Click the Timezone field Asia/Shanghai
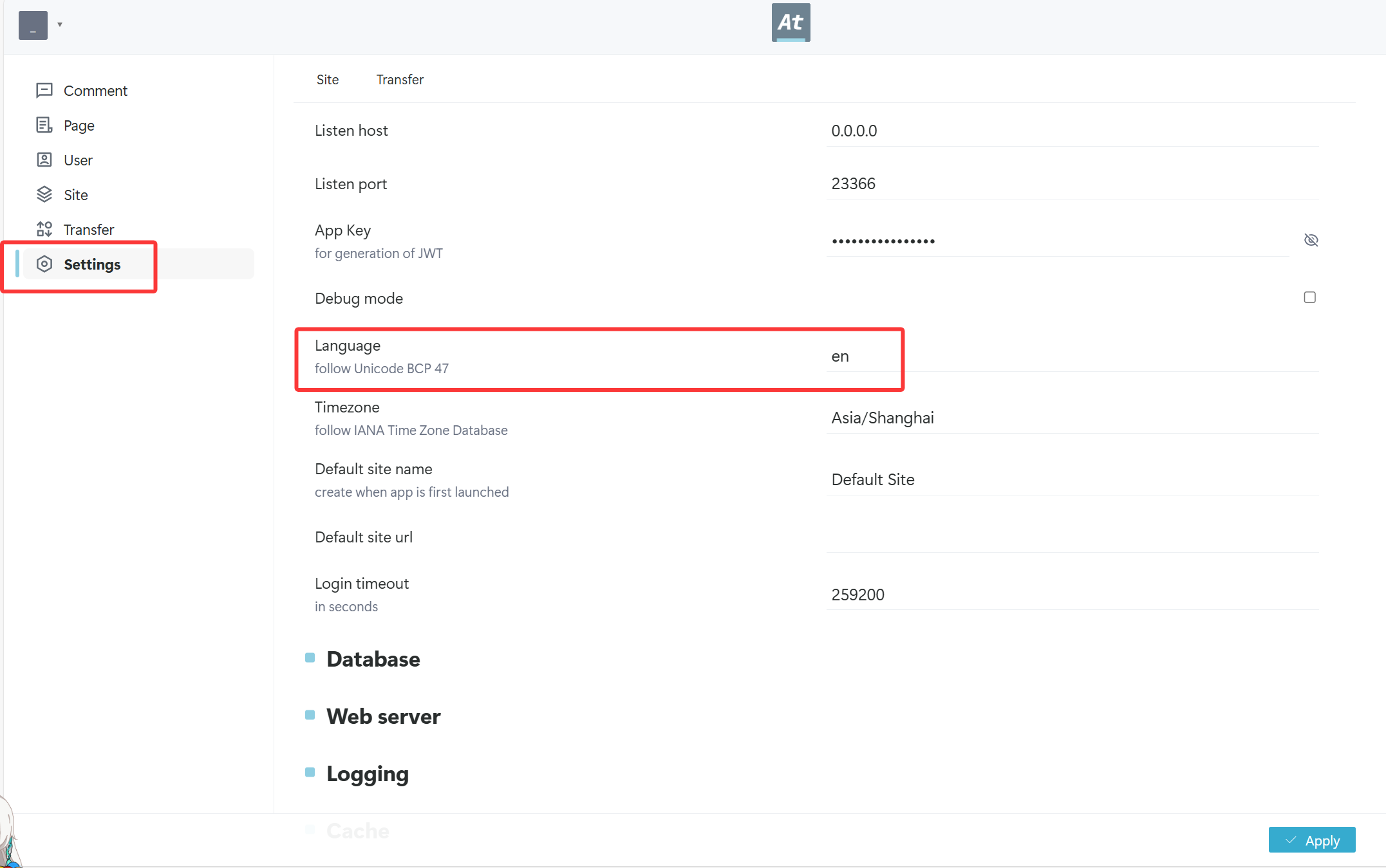The width and height of the screenshot is (1386, 868). point(1071,418)
